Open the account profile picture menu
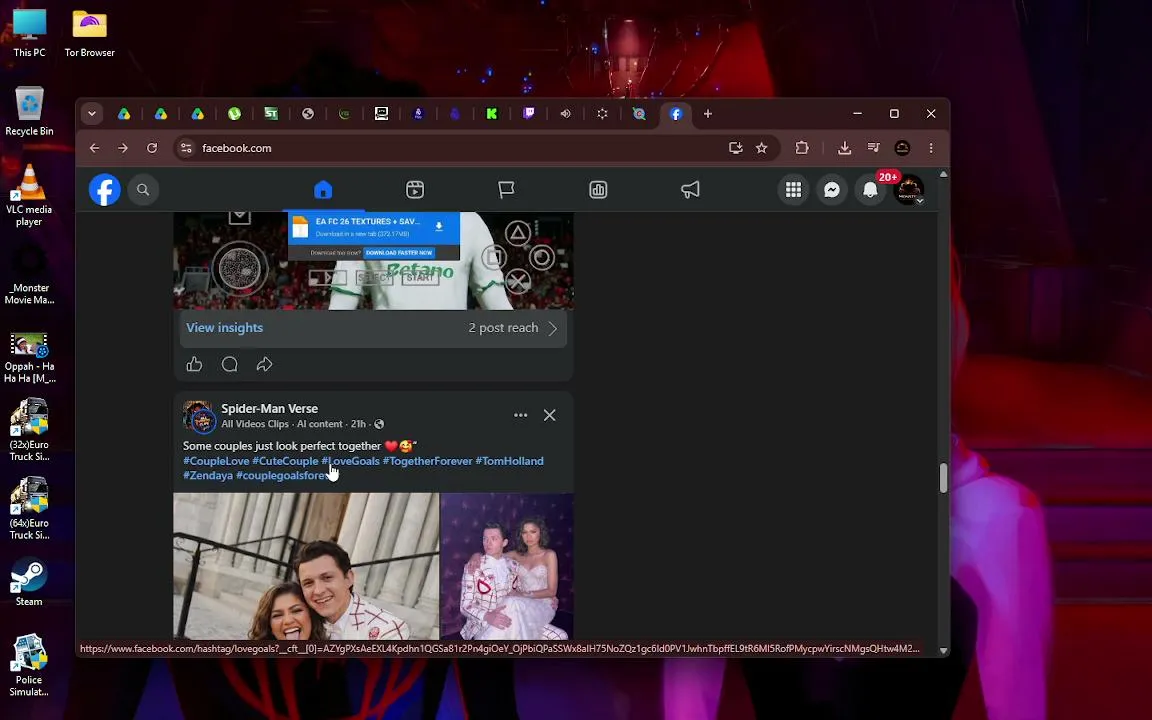1152x720 pixels. pos(909,190)
